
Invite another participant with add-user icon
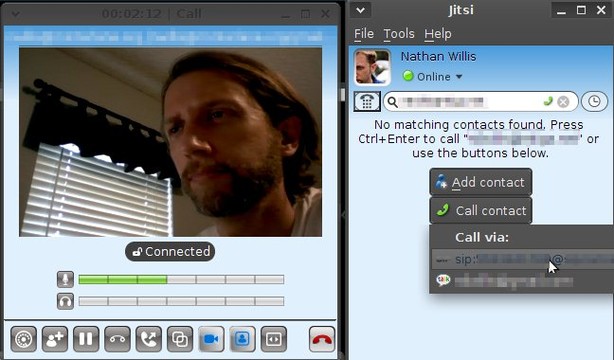click(x=55, y=339)
